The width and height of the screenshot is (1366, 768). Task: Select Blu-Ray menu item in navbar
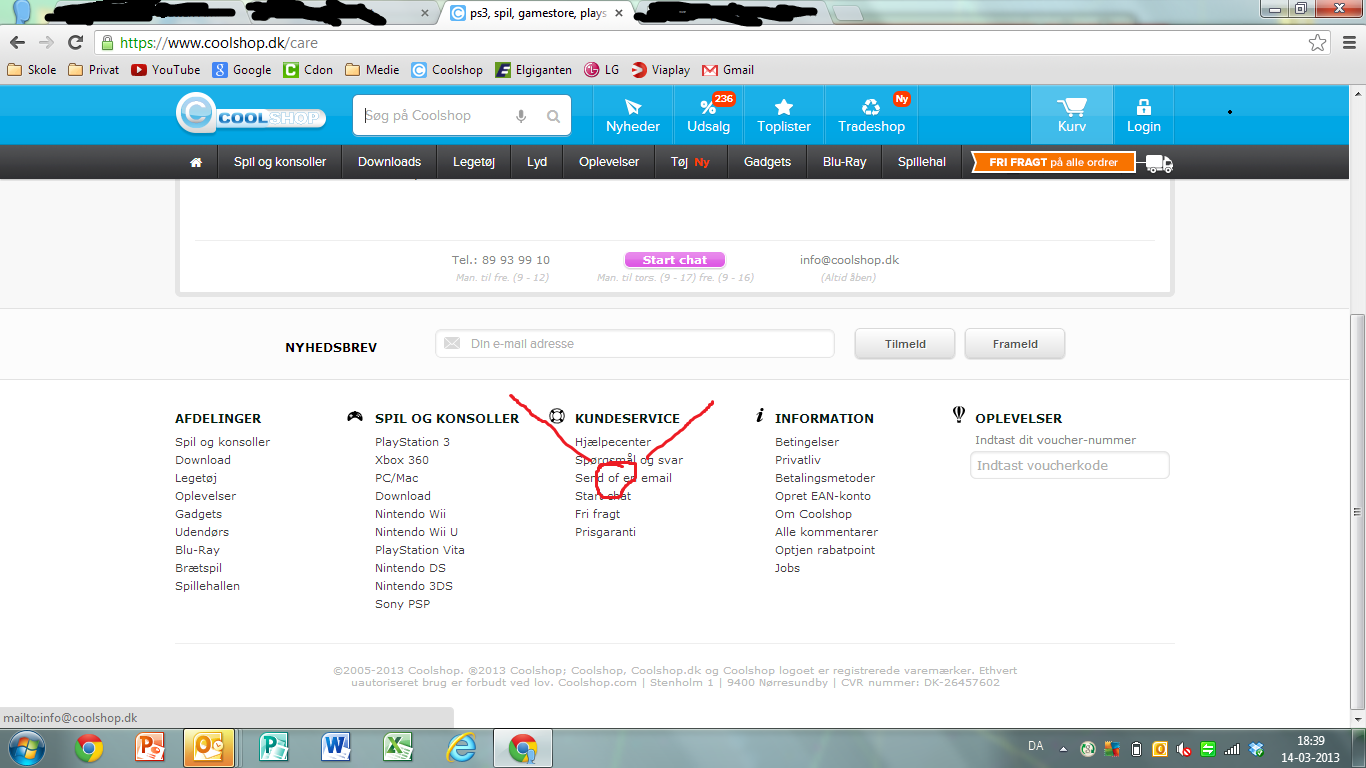tap(845, 162)
